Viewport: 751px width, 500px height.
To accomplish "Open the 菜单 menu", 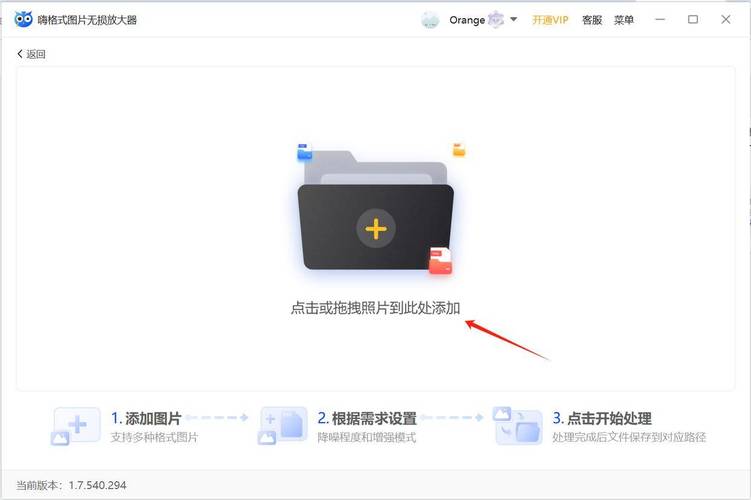I will click(x=624, y=20).
